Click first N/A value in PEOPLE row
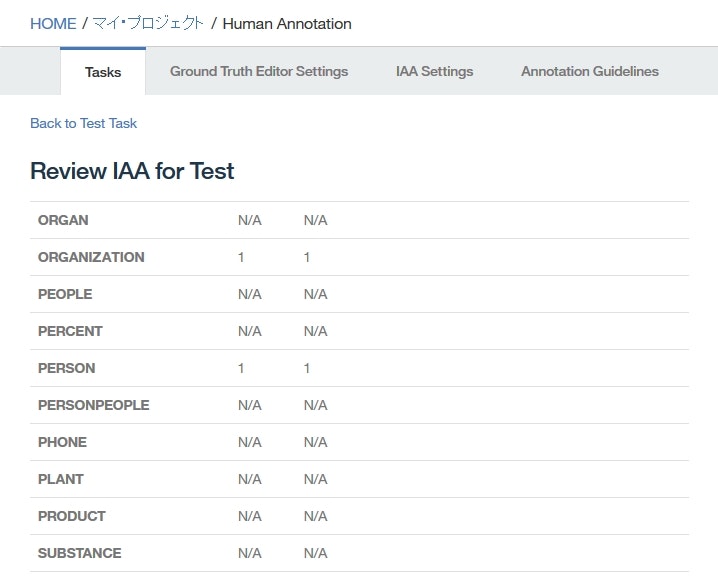Screen dimensions: 718x580 point(250,294)
